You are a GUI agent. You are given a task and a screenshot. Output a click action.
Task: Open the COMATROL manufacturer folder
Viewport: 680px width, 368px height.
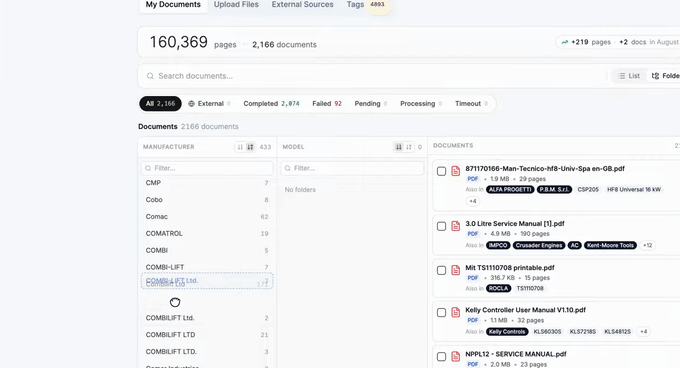pyautogui.click(x=207, y=234)
